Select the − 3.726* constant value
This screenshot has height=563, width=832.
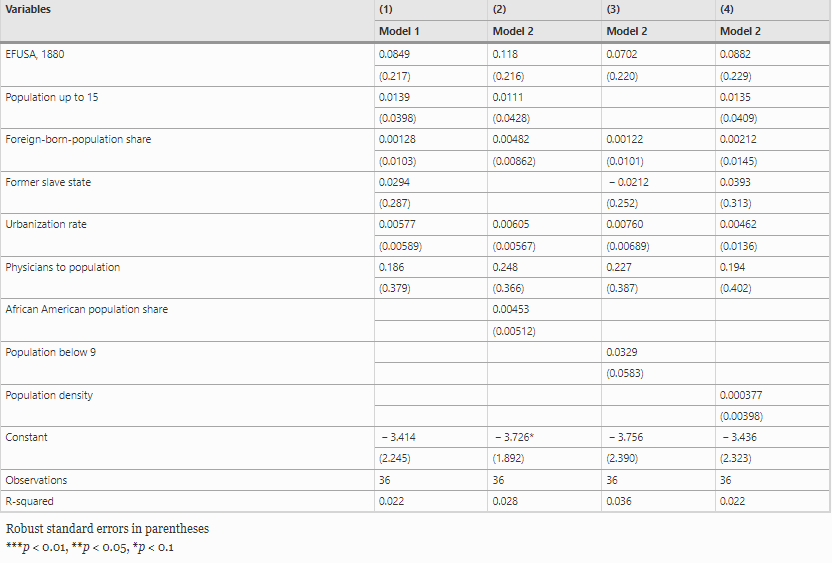click(x=514, y=437)
